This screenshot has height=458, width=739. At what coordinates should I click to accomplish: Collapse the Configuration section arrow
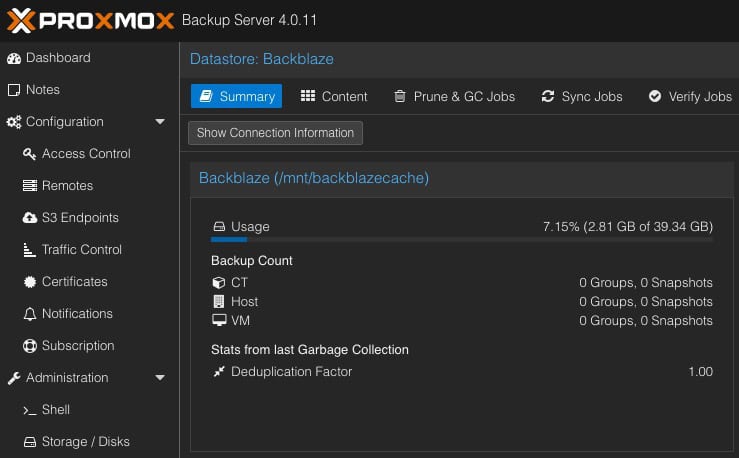click(x=160, y=122)
